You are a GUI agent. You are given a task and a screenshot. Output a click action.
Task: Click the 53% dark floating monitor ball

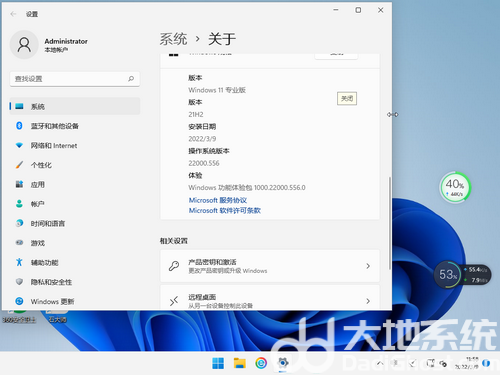coord(448,275)
